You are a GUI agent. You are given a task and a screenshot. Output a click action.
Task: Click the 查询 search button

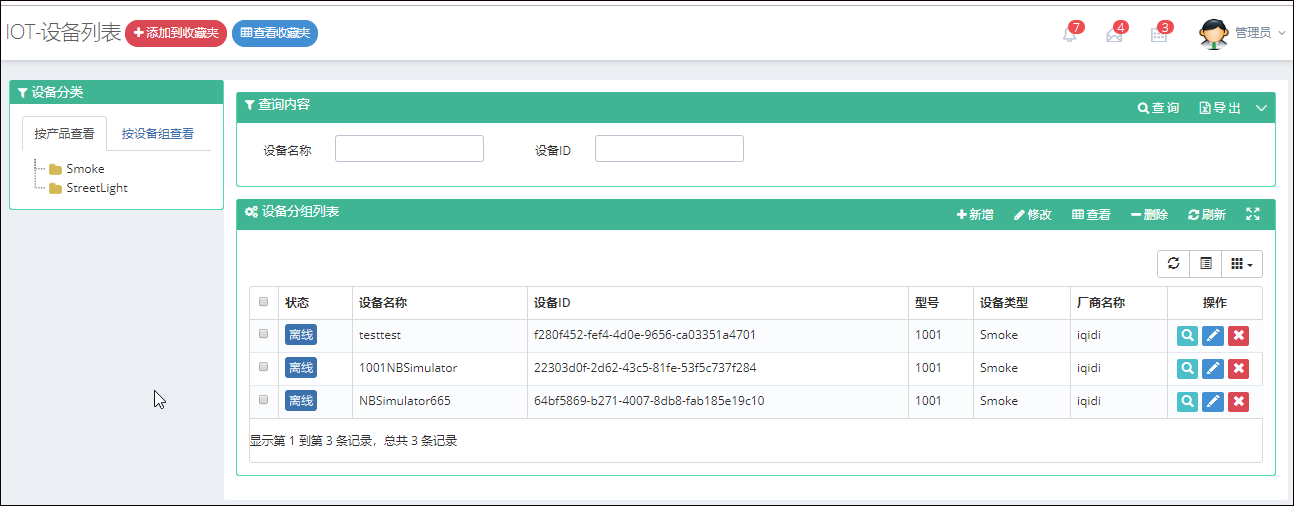[1158, 108]
